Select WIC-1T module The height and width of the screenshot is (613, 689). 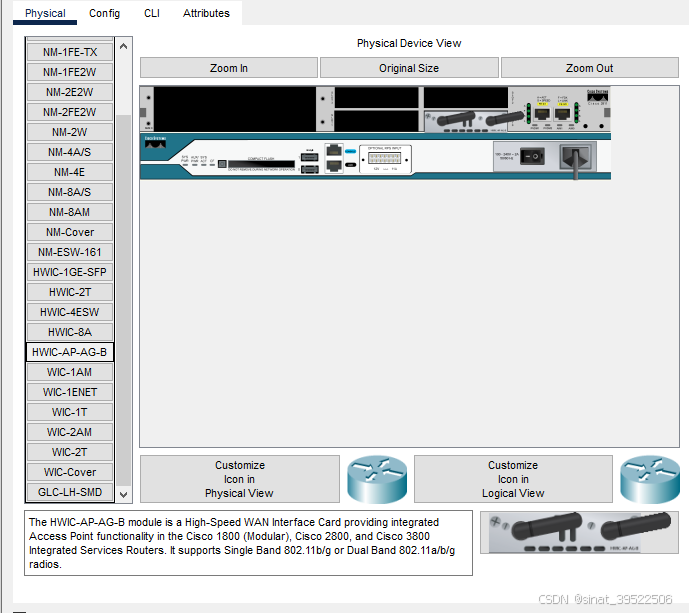click(70, 412)
